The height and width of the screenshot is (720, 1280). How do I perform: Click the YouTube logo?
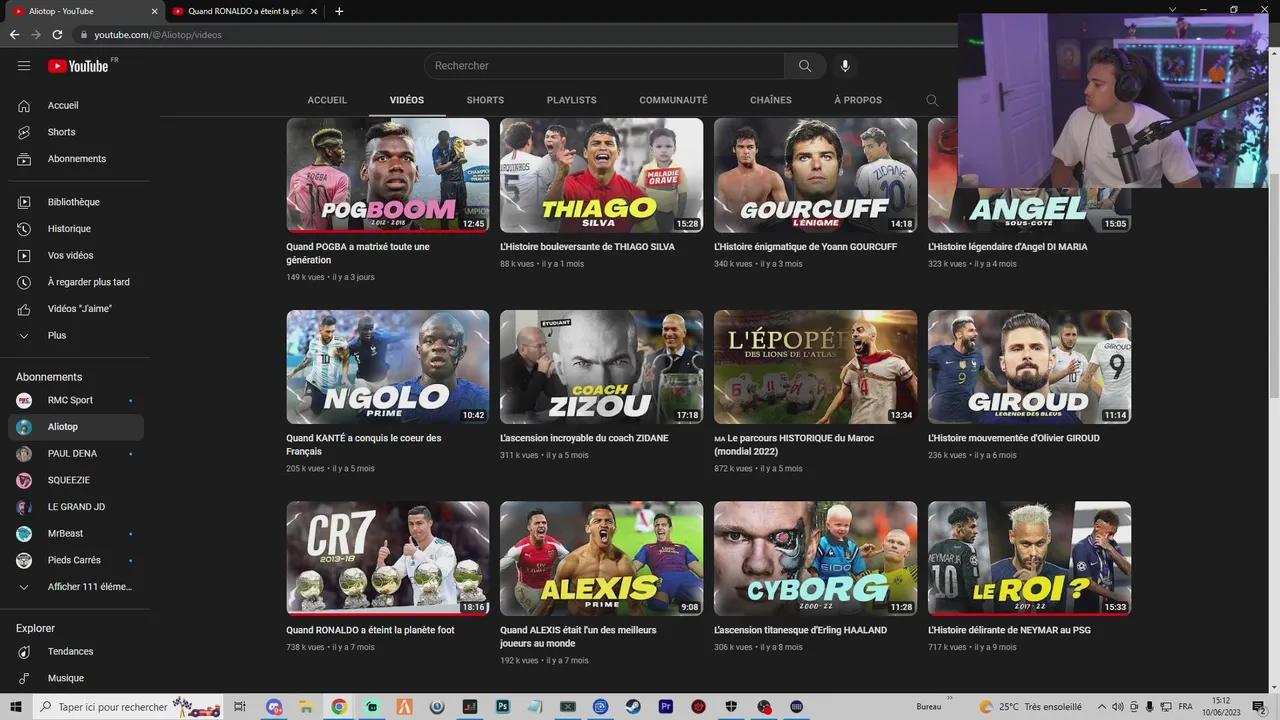(78, 66)
